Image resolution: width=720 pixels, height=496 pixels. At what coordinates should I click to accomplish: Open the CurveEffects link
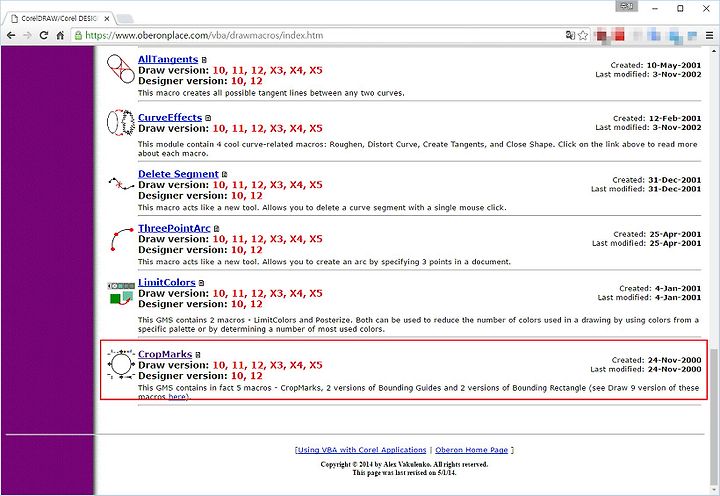point(170,117)
